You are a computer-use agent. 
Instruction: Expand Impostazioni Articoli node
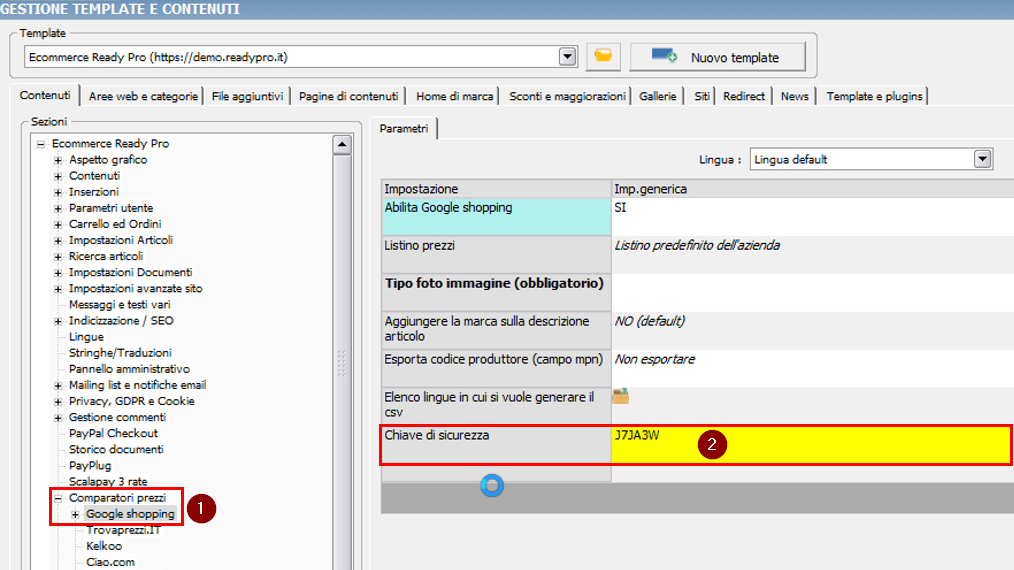click(x=58, y=241)
